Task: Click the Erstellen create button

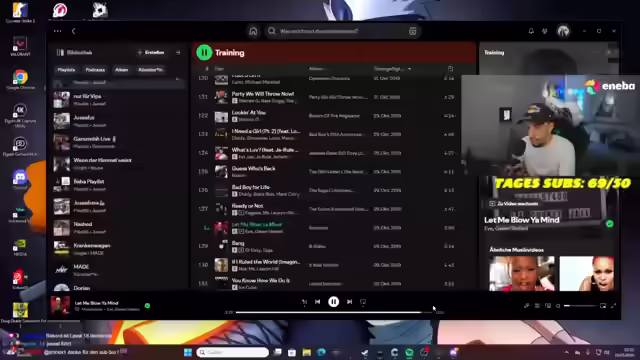Action: pos(151,53)
